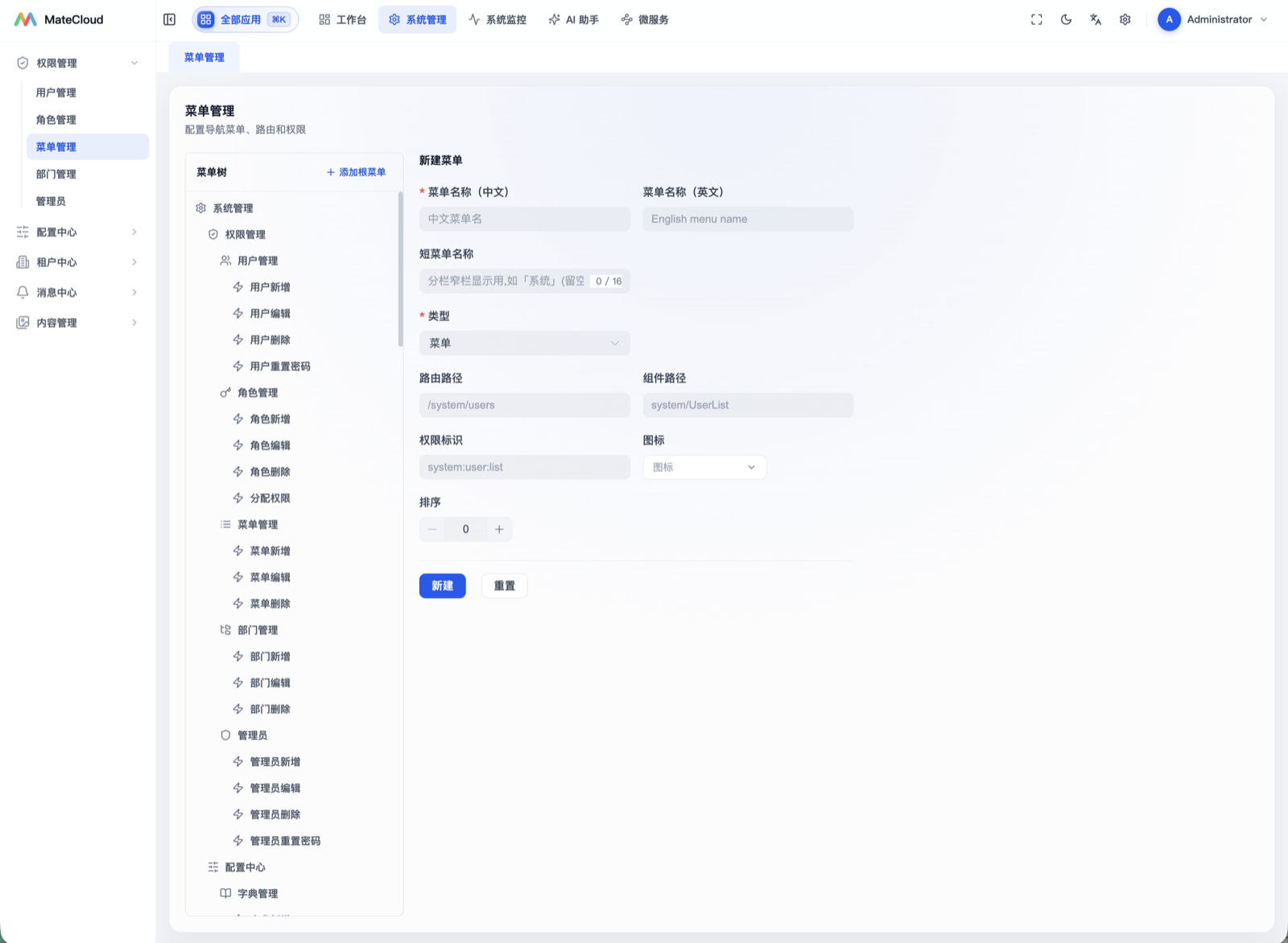Open the 工作台 top menu
The width and height of the screenshot is (1288, 943).
click(x=342, y=19)
